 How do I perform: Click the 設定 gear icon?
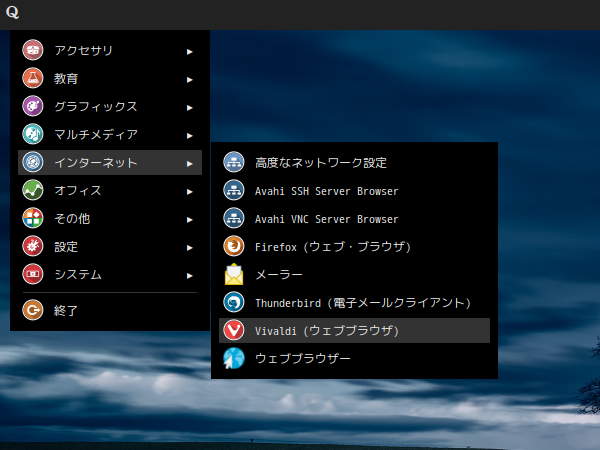pyautogui.click(x=33, y=246)
